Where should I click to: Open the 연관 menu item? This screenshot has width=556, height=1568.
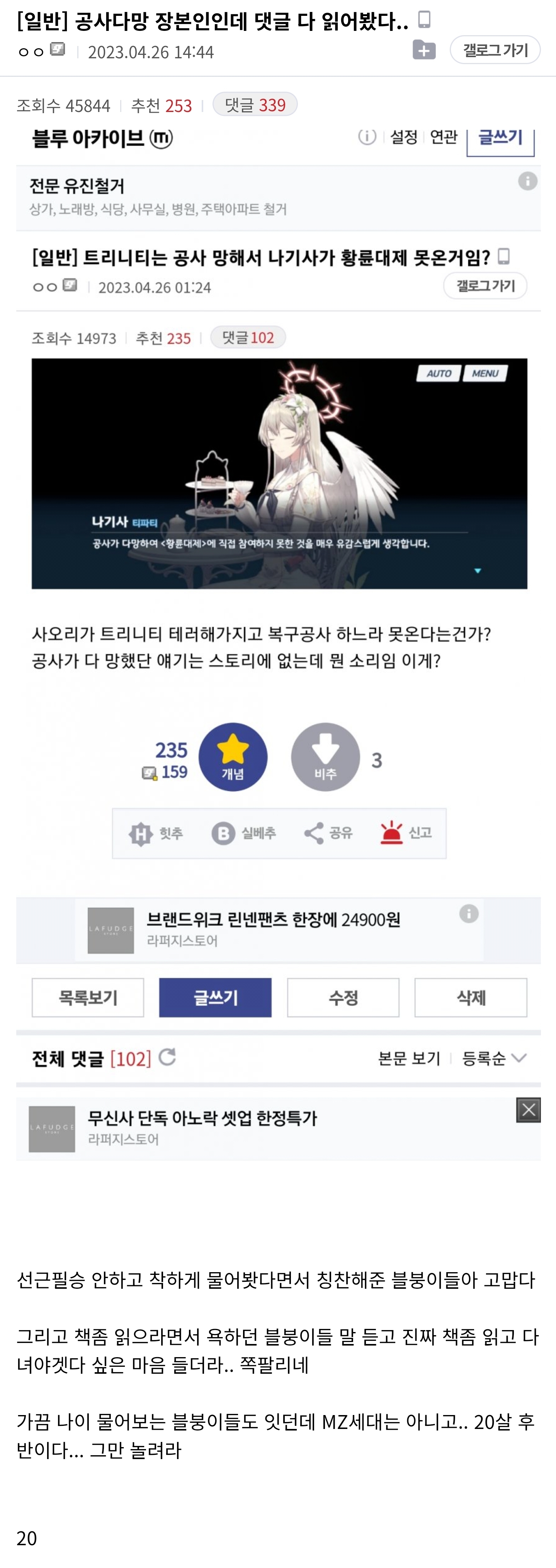(x=443, y=137)
